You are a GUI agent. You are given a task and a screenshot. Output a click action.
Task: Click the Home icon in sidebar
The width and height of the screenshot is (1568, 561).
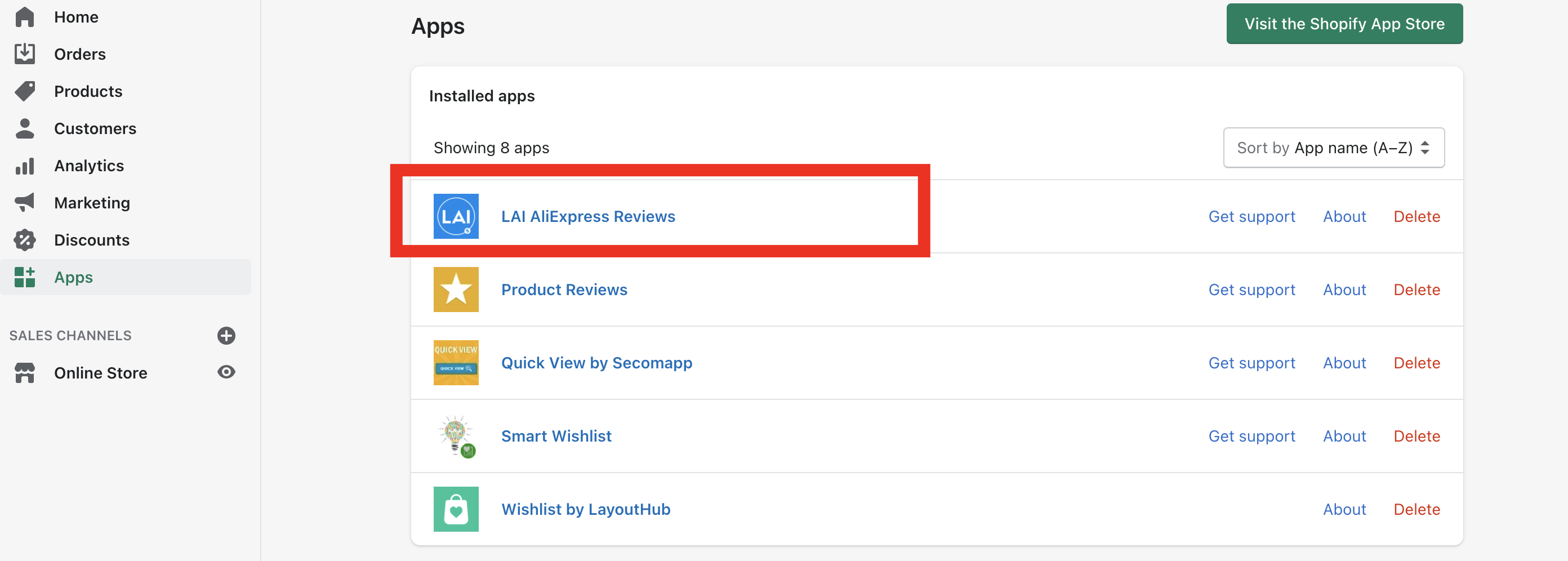tap(24, 17)
